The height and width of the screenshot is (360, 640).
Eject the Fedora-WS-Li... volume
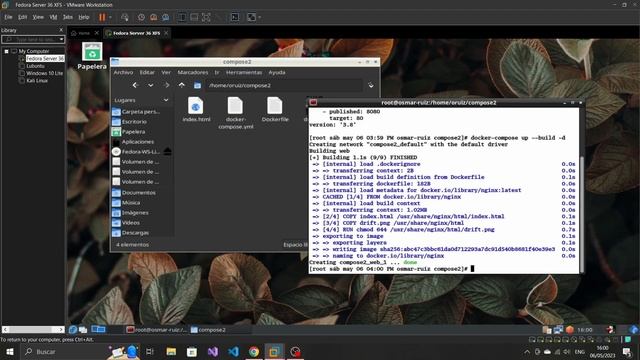point(167,151)
